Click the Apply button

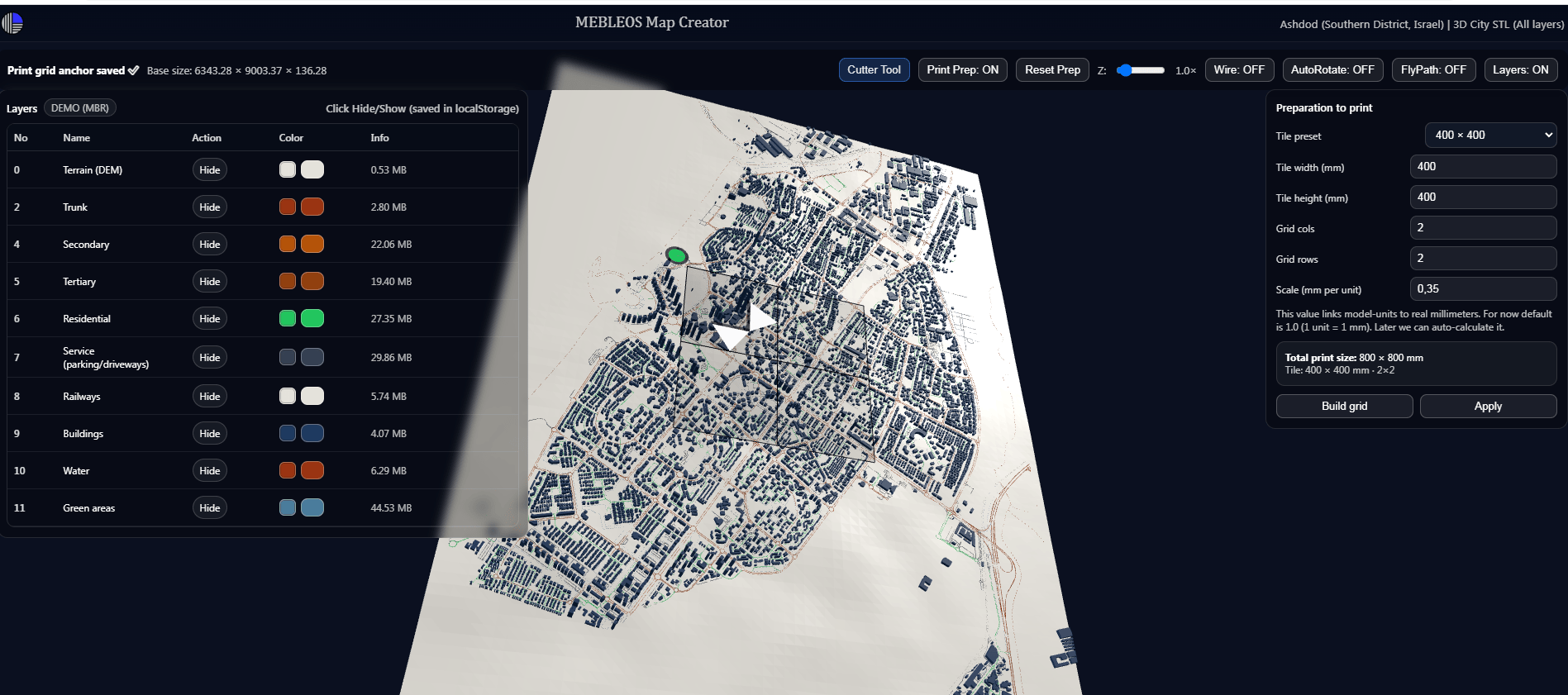pos(1488,406)
